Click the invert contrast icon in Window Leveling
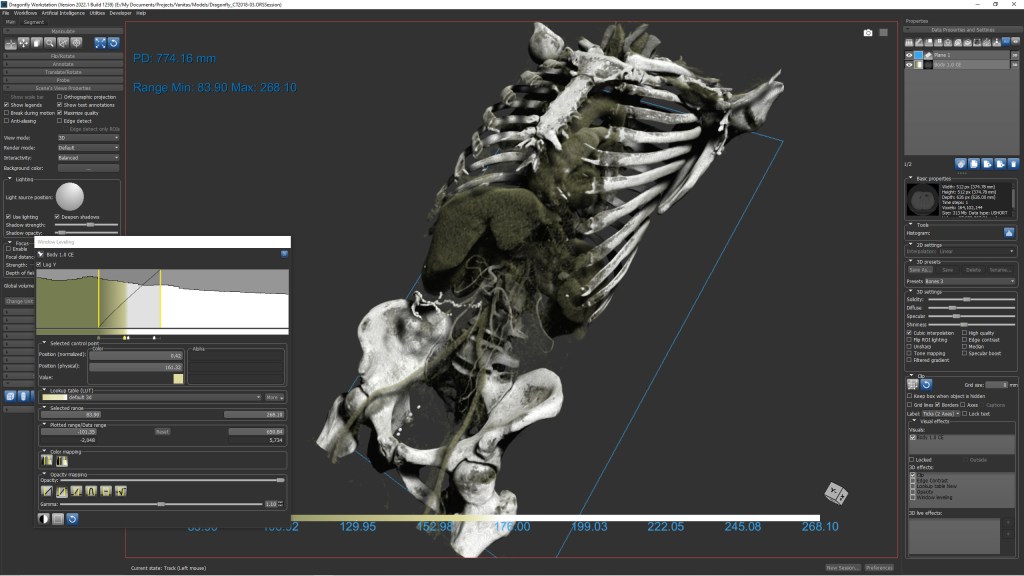Viewport: 1024px width, 576px height. tap(43, 518)
